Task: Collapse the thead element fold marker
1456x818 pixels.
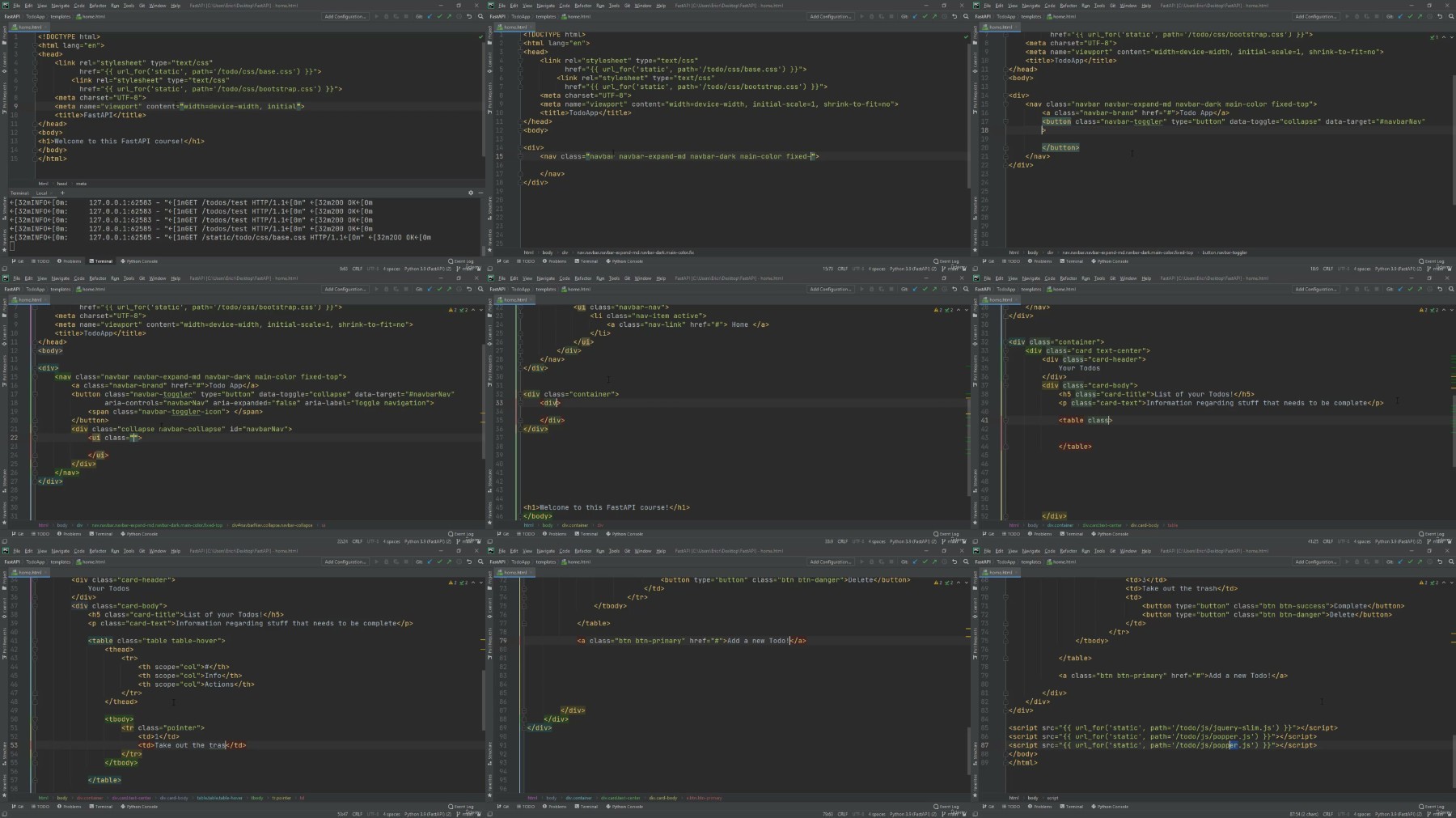Action: 36,650
